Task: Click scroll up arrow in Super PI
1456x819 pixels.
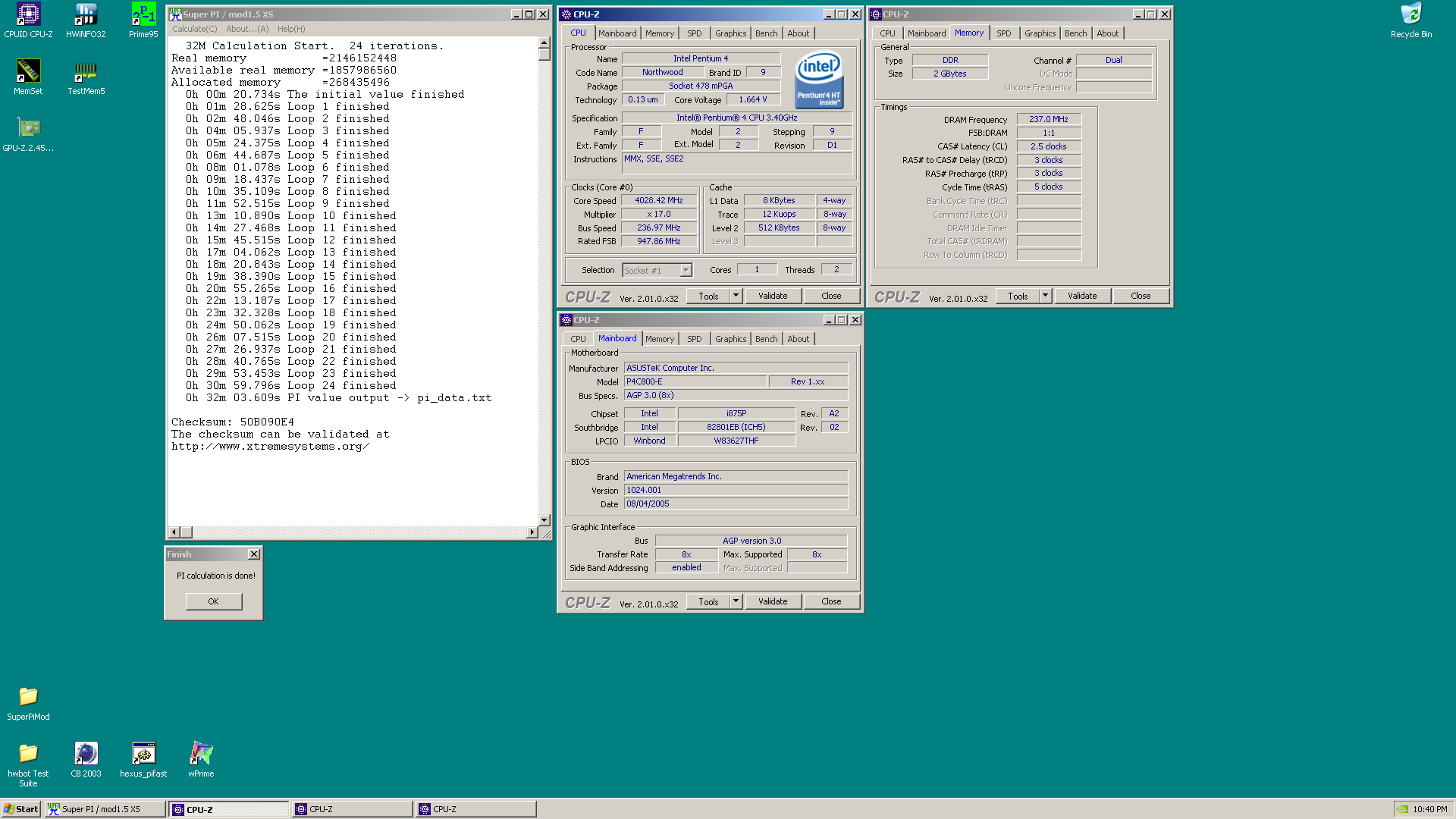Action: pos(544,42)
